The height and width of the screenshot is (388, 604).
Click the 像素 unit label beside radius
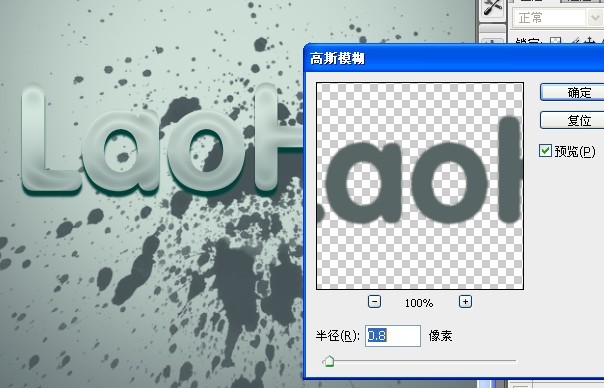click(440, 336)
